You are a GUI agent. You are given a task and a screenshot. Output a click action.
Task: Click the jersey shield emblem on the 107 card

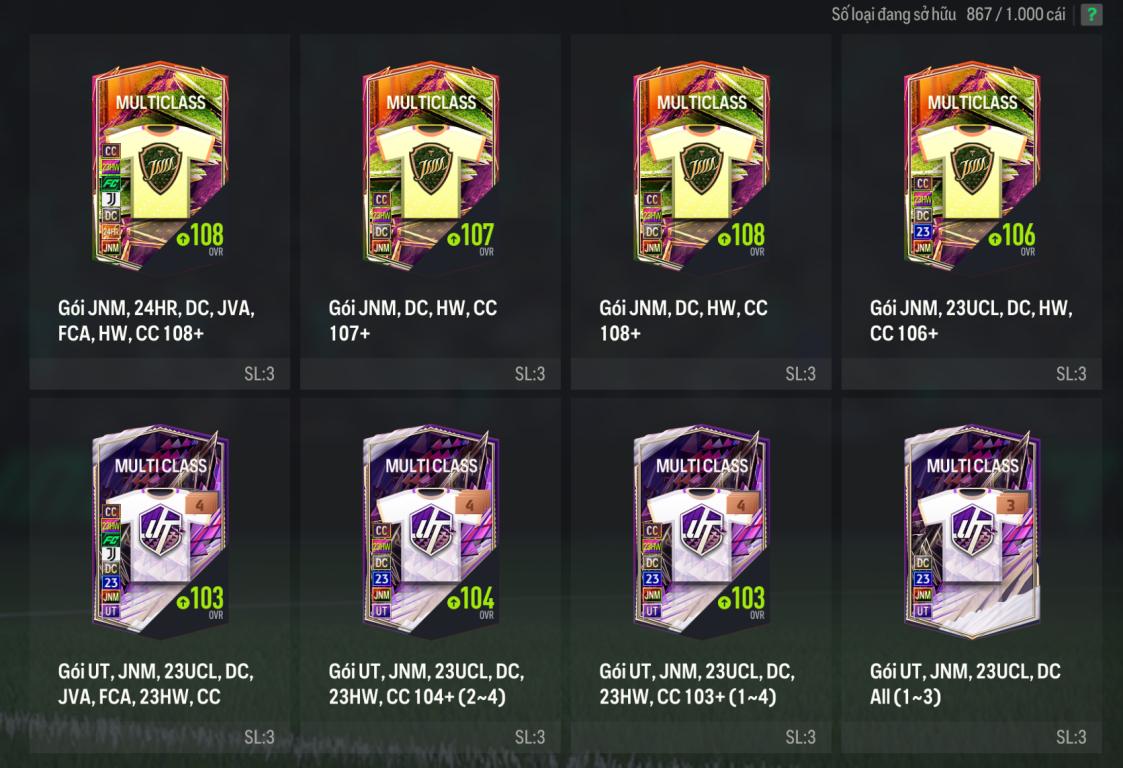[431, 169]
